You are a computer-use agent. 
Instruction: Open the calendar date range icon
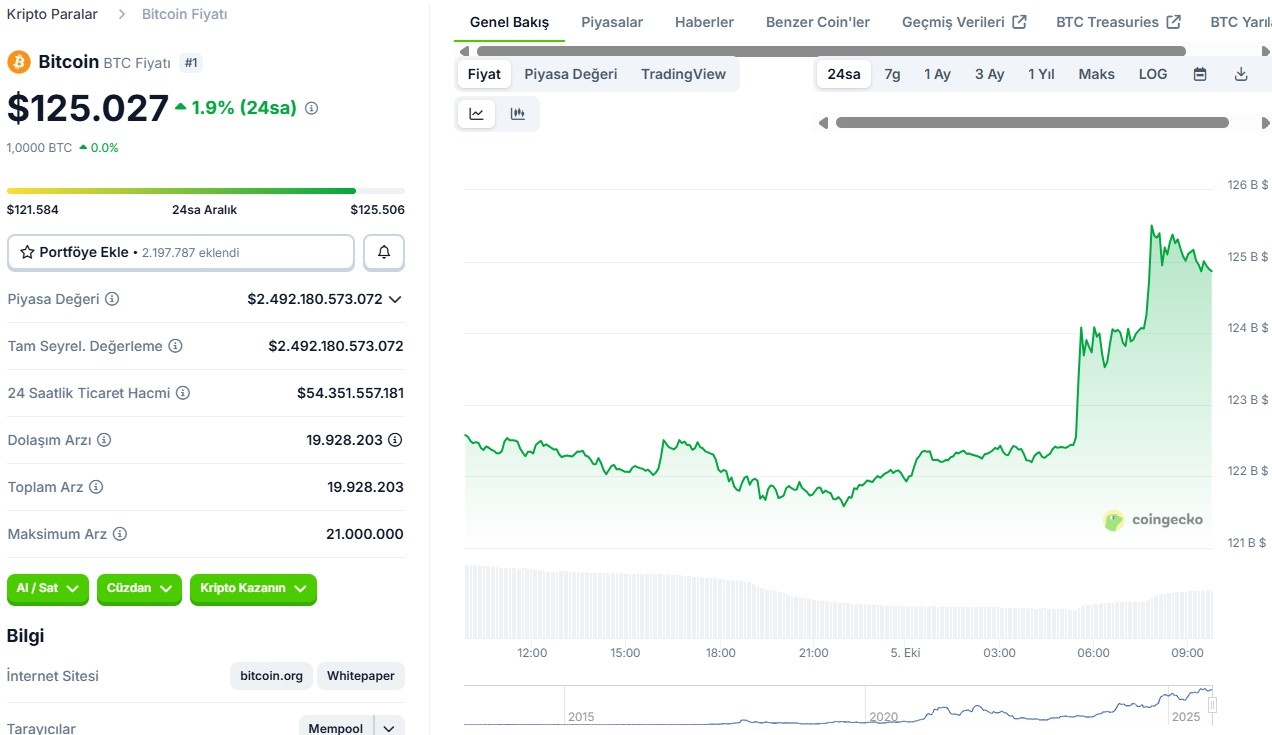tap(1200, 74)
